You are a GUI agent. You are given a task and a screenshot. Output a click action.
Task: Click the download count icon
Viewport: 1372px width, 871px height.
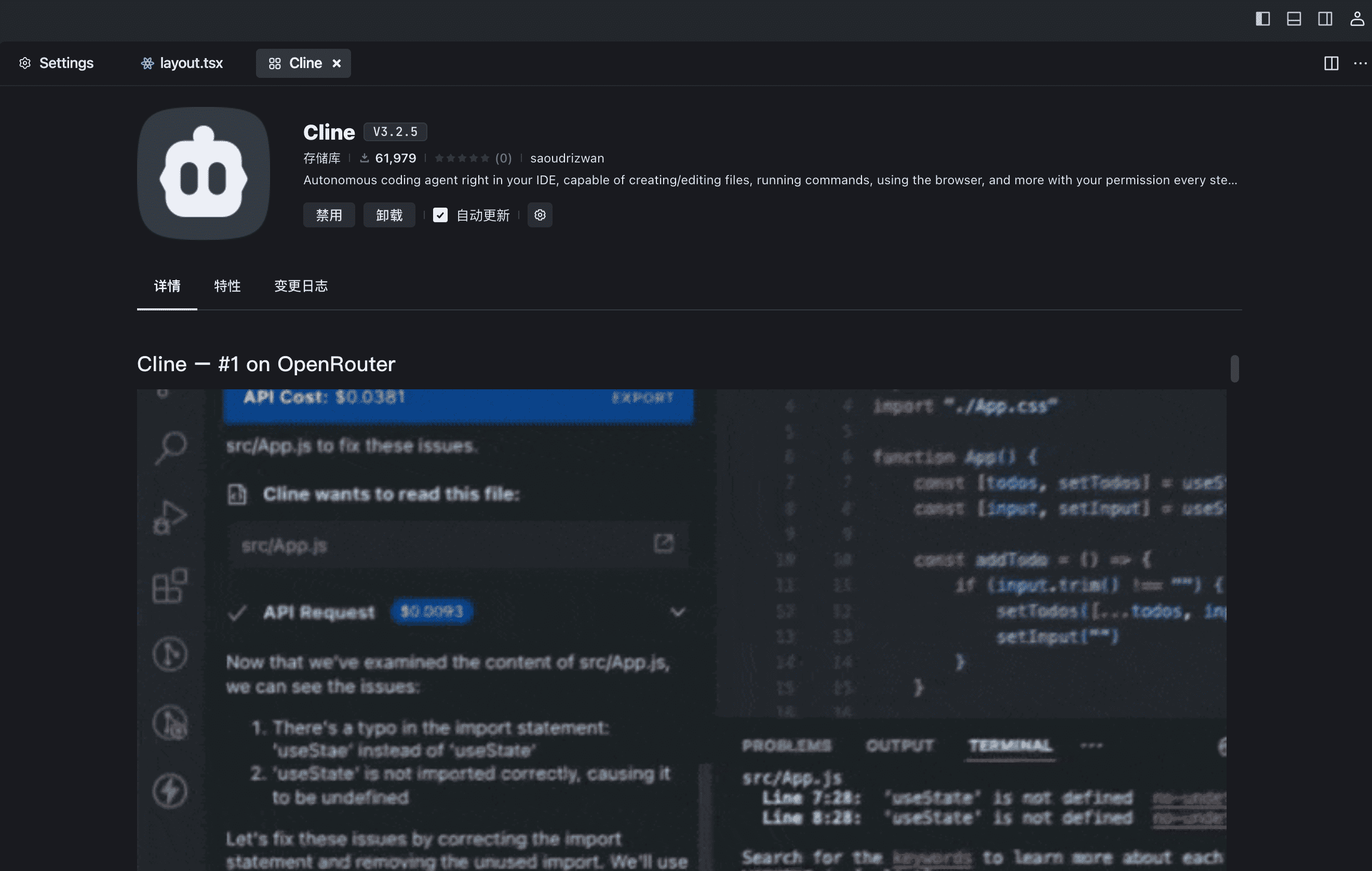tap(365, 158)
